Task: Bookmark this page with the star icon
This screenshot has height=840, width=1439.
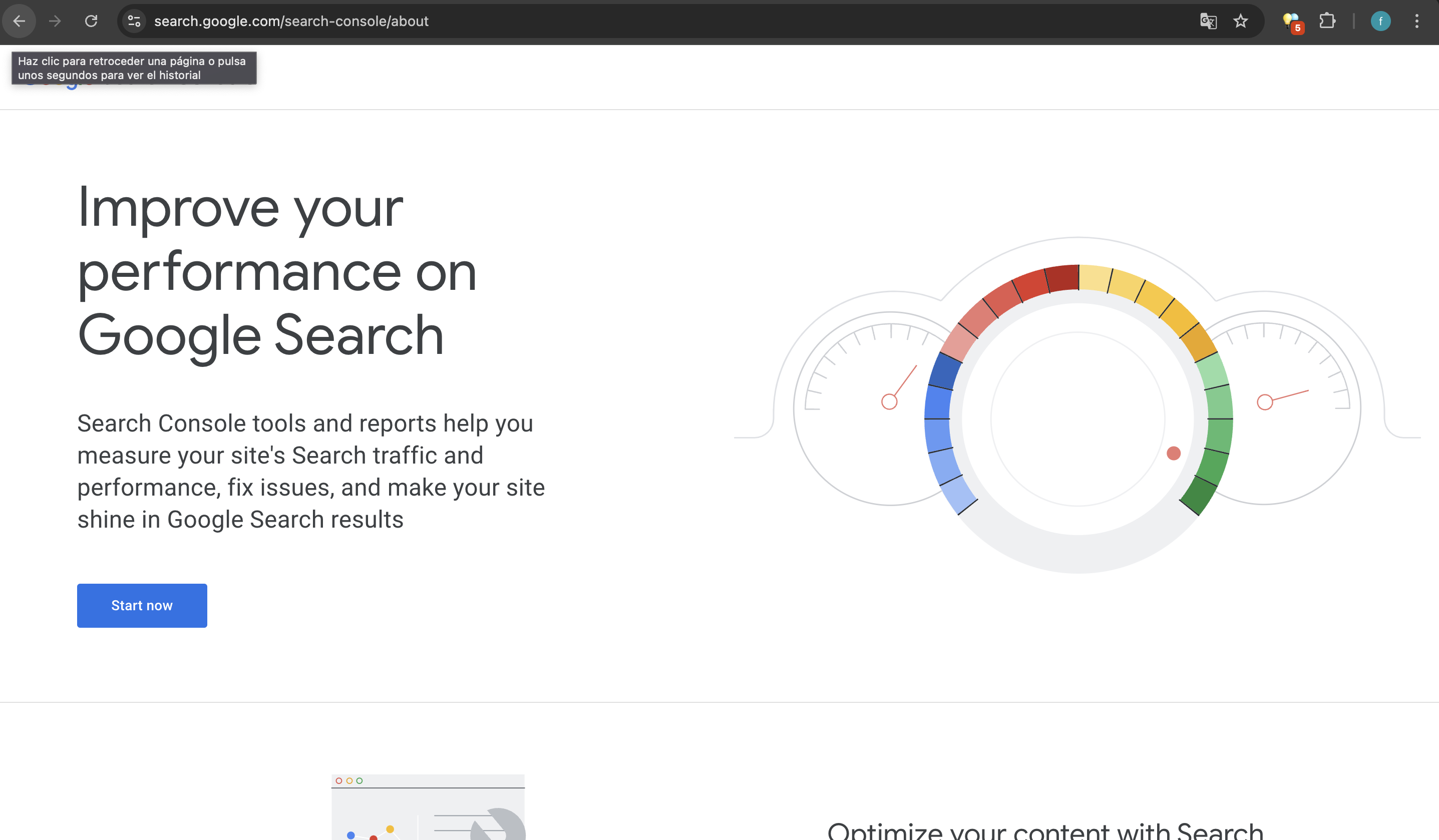Action: click(x=1240, y=21)
